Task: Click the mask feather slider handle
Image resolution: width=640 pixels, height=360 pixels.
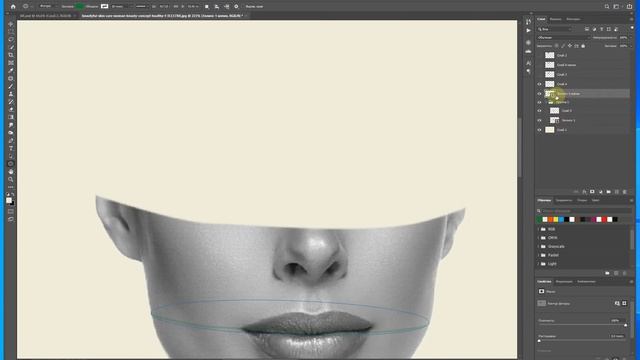Action: [539, 341]
